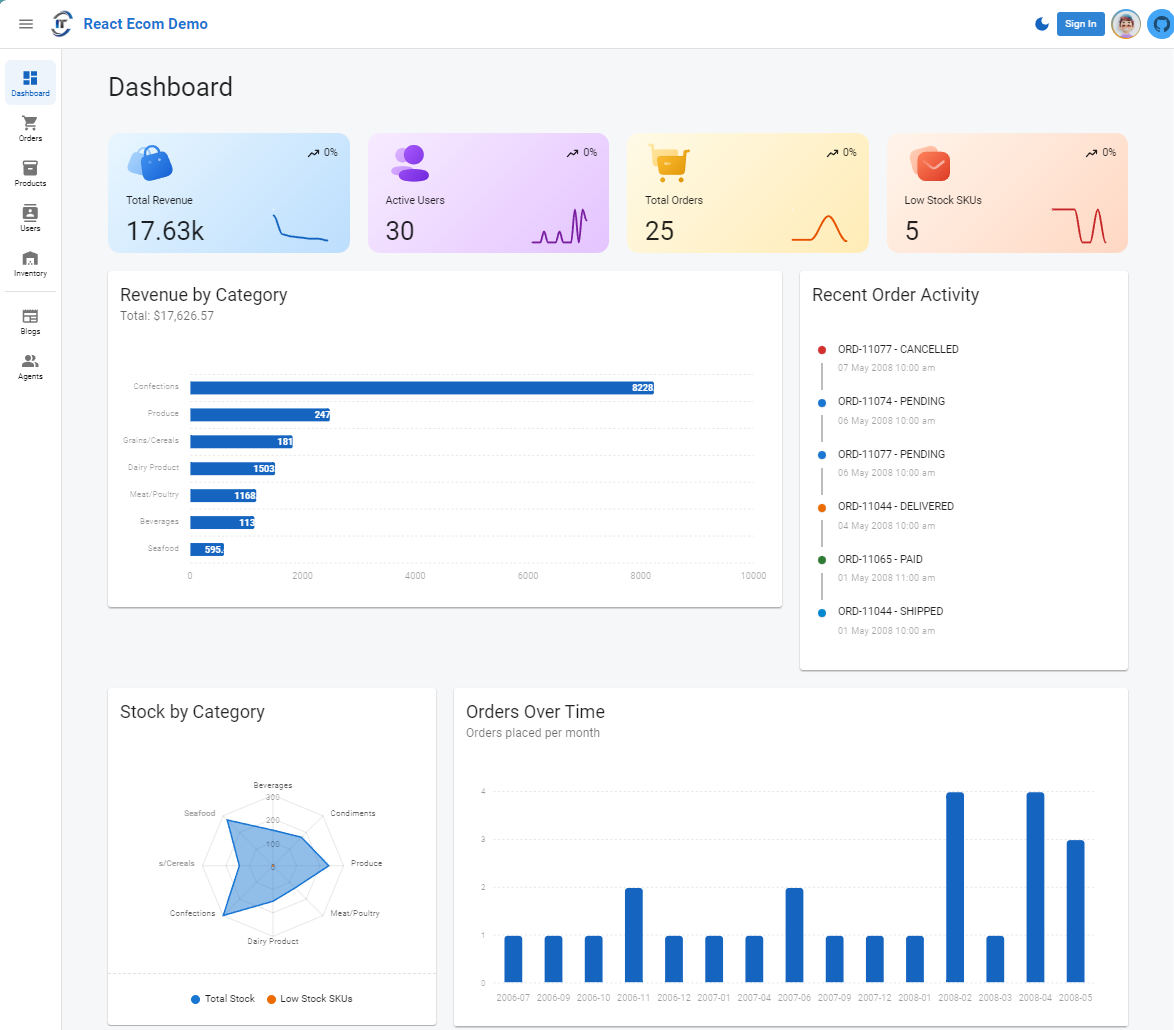Click the Total Revenue sparkline chart

(x=300, y=227)
